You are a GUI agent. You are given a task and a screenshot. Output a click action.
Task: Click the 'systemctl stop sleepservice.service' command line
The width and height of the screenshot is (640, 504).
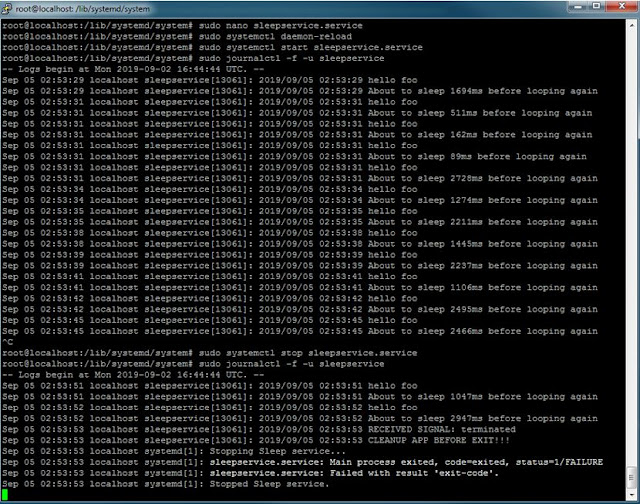coord(209,353)
